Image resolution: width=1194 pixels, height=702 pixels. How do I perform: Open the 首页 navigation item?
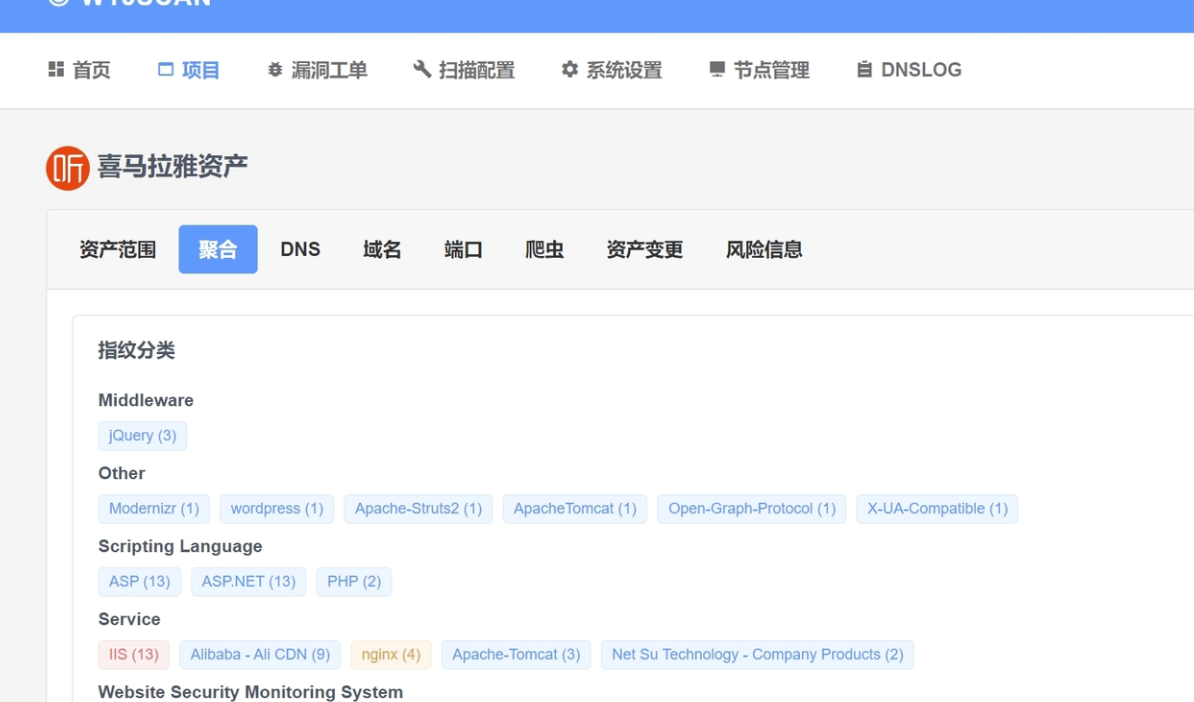(79, 70)
